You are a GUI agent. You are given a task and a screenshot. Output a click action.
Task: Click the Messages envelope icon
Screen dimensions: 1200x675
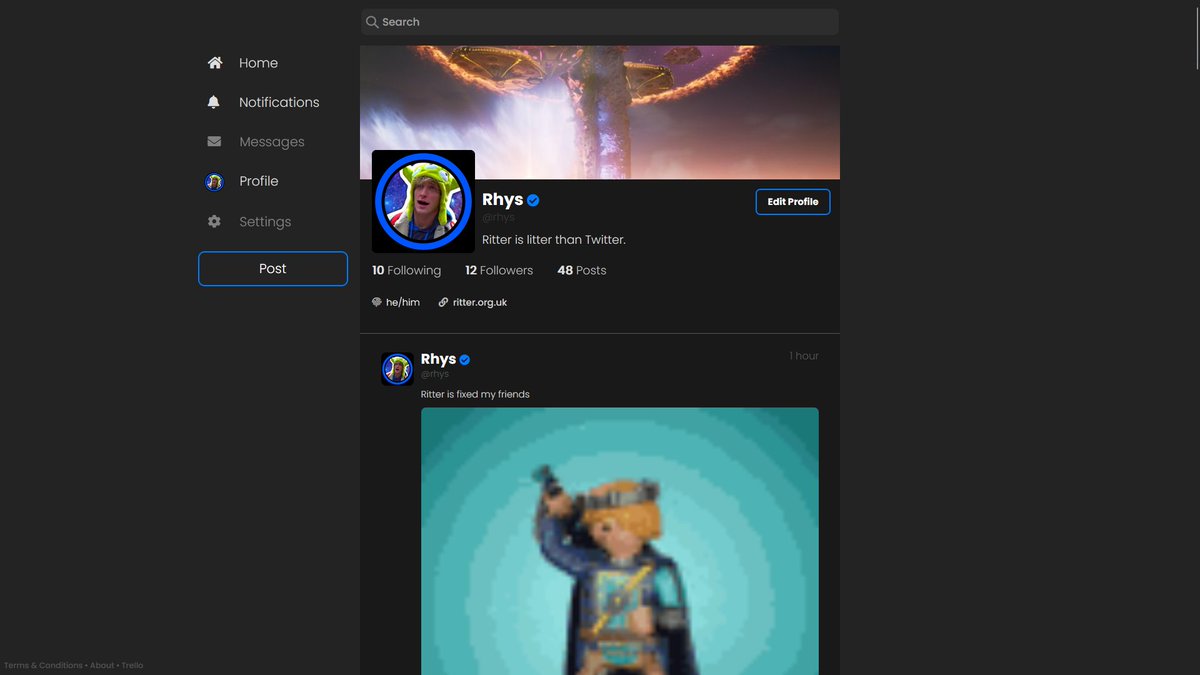(213, 141)
